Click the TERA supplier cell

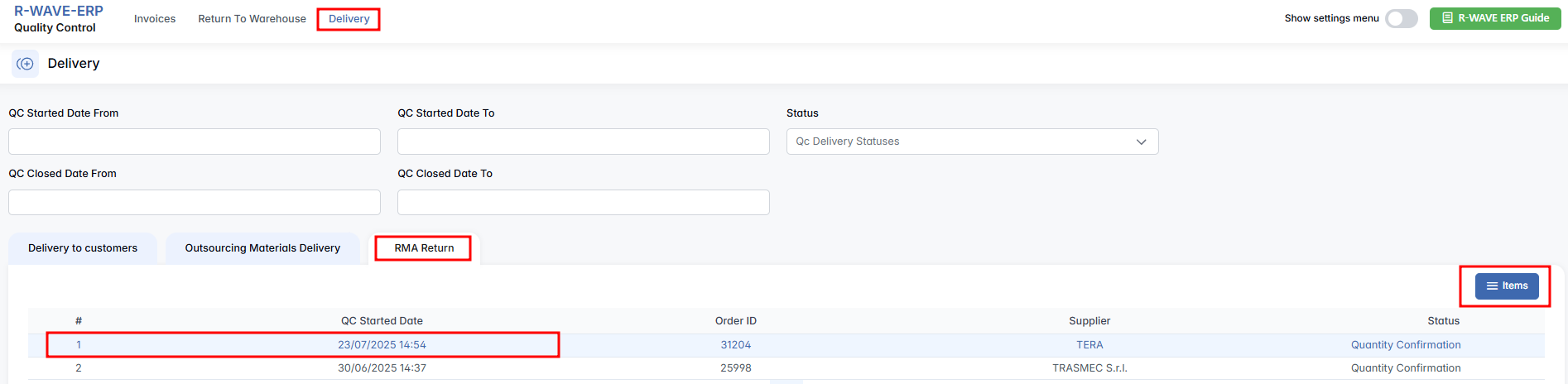click(x=1089, y=345)
